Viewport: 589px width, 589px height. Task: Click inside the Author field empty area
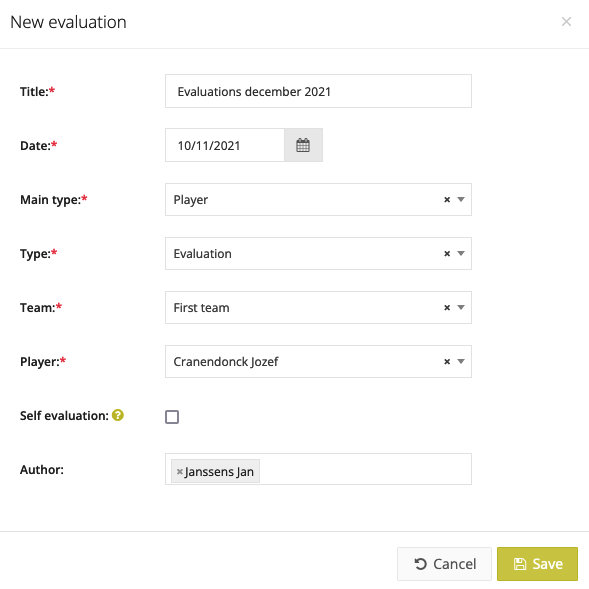pyautogui.click(x=364, y=469)
